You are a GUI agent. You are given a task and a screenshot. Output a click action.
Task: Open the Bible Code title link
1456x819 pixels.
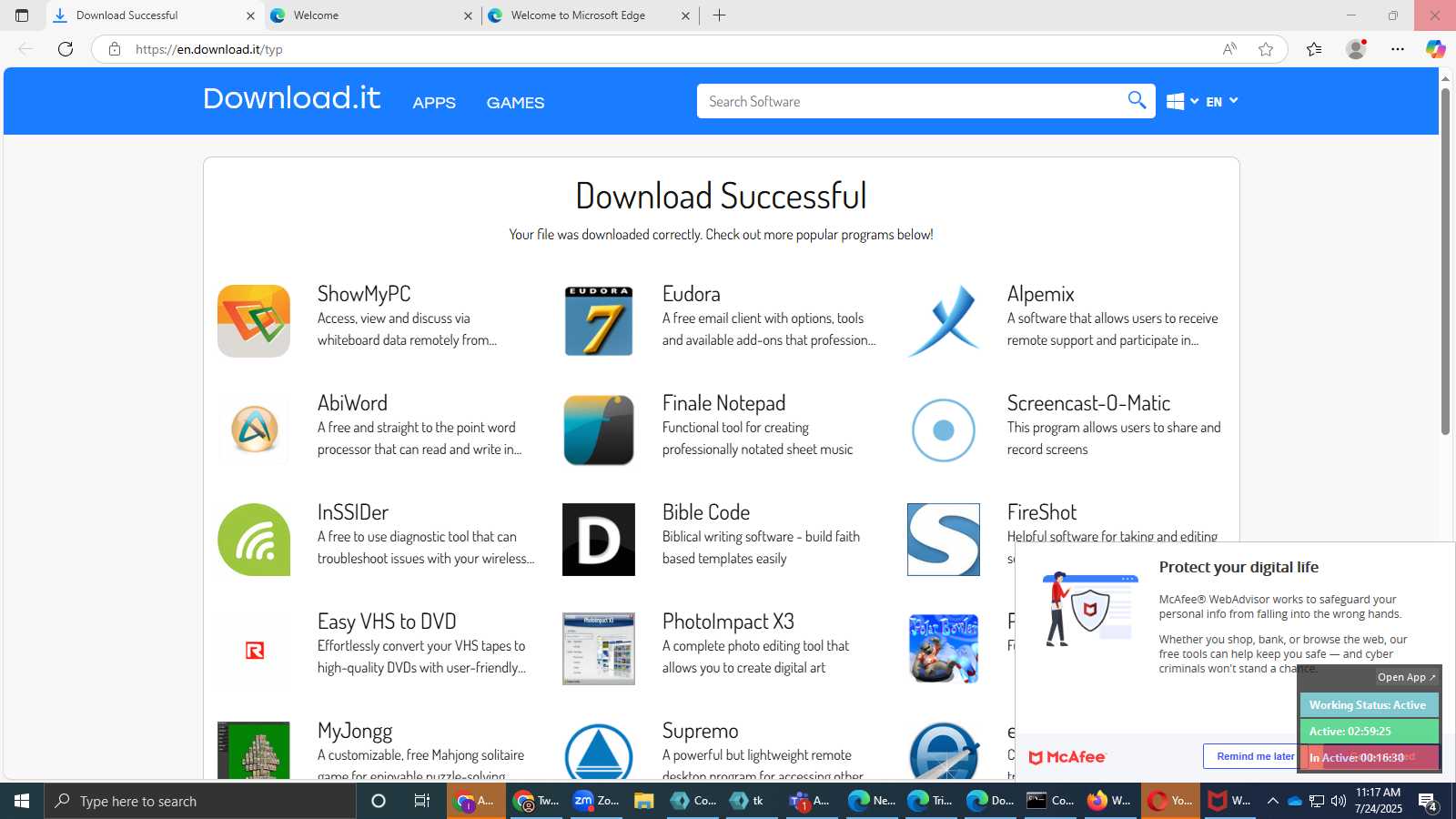point(706,512)
